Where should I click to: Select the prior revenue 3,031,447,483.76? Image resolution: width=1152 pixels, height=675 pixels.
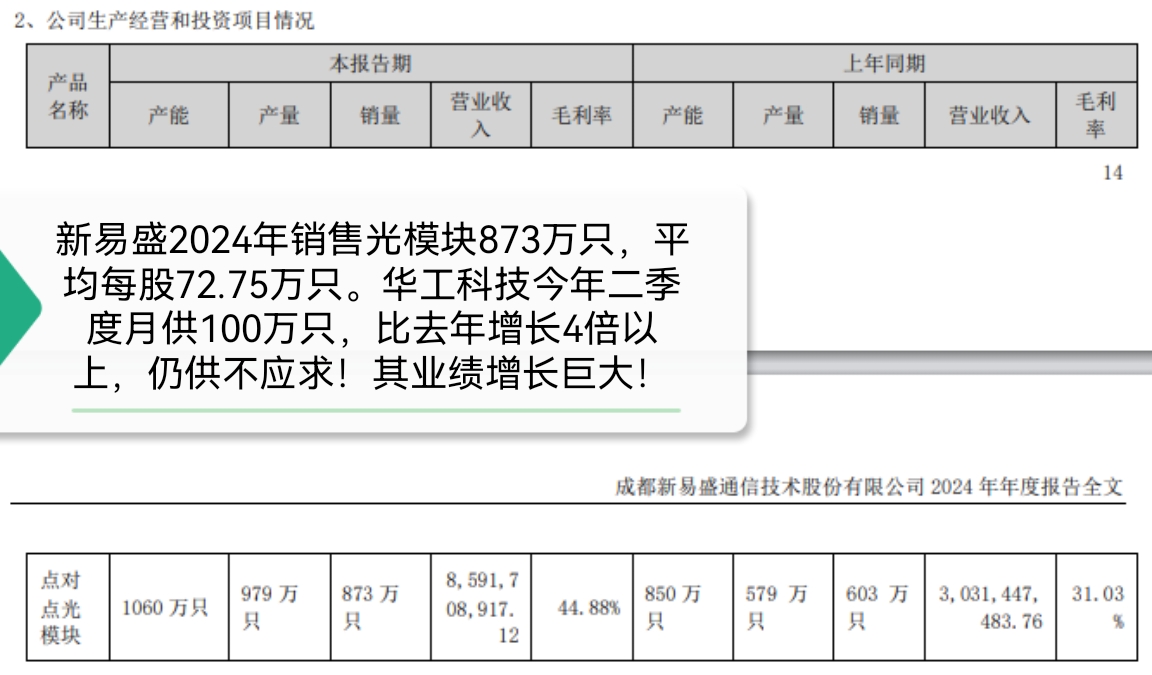[990, 607]
